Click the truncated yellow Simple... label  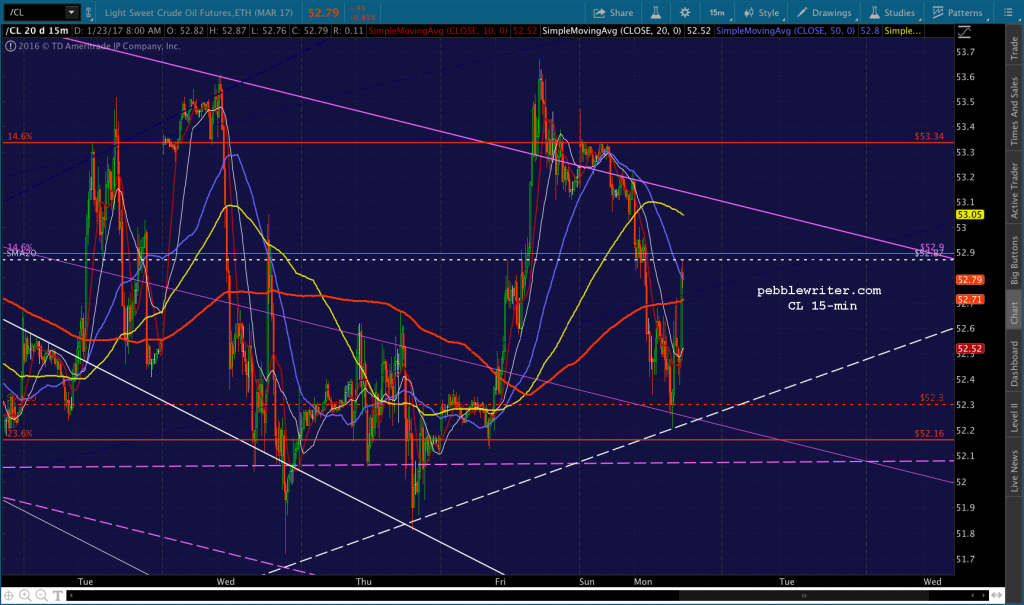pos(903,31)
